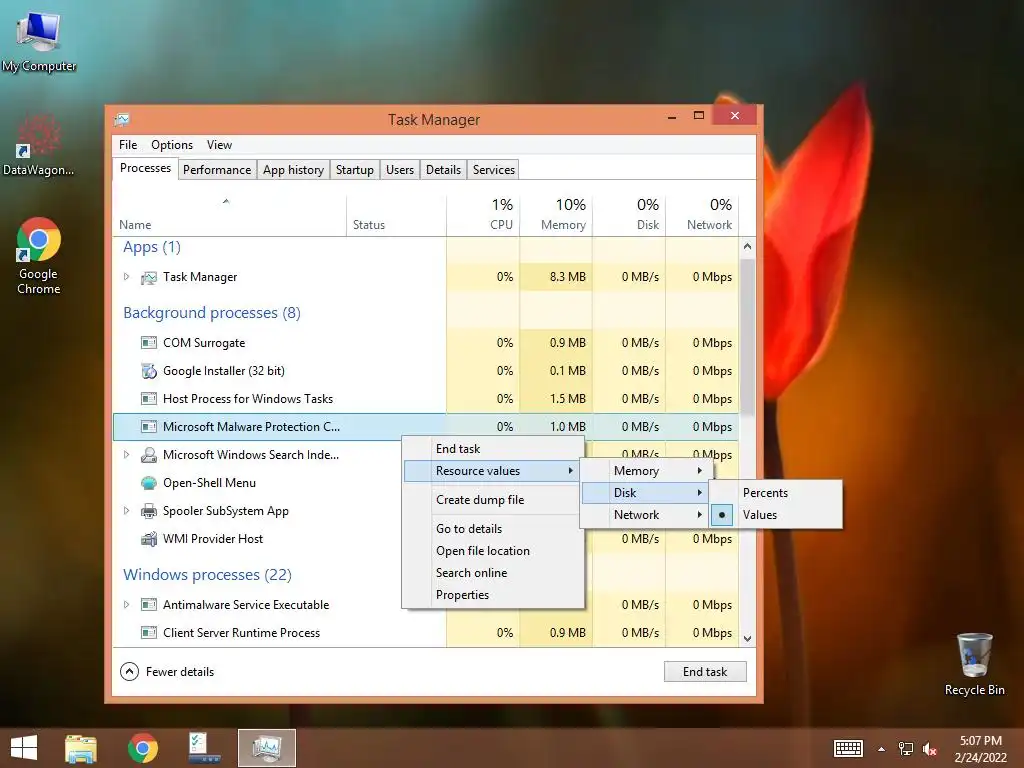Choose End task in context menu

click(491, 449)
